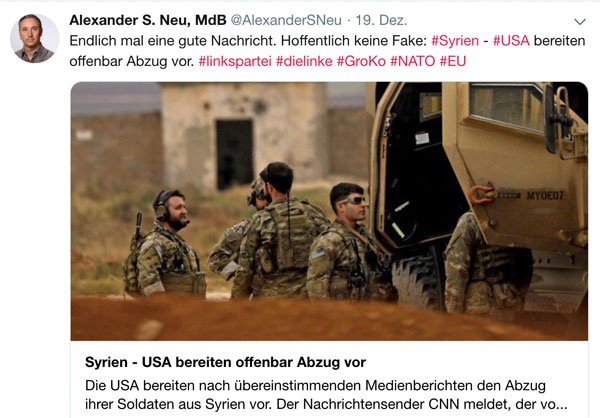
Task: Open the article description about CNN report
Action: 326,395
